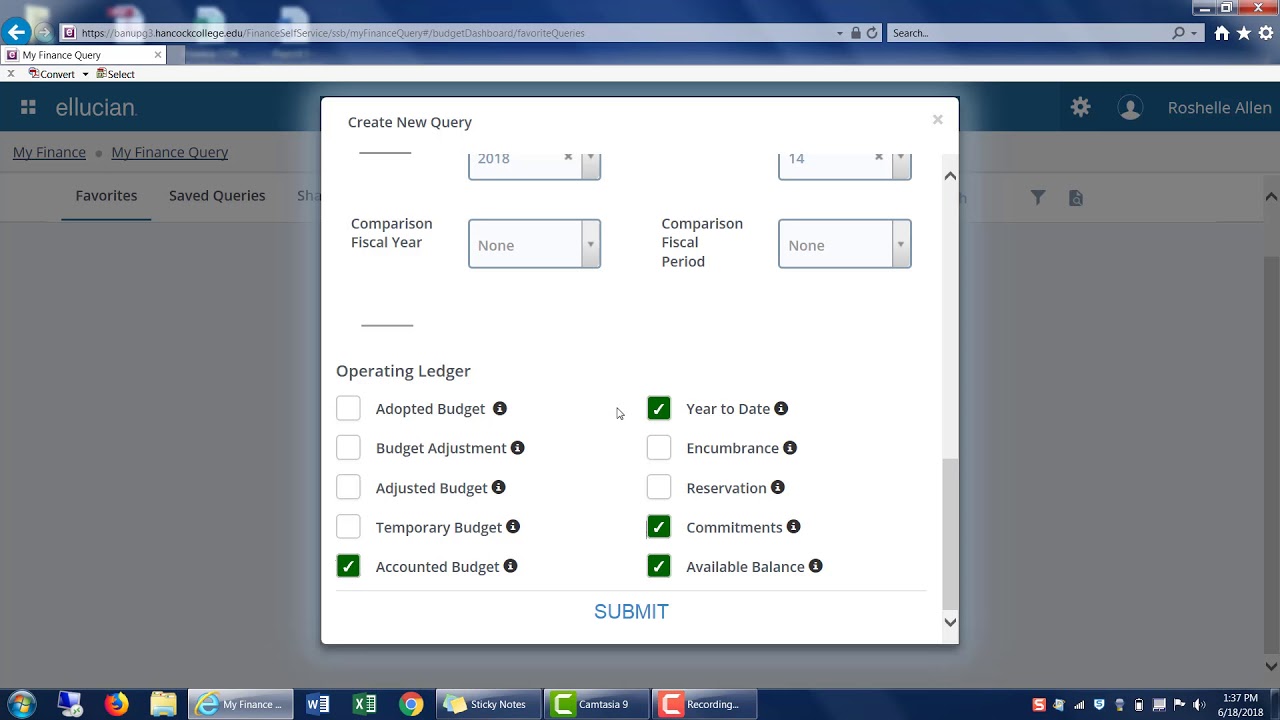Click info icon next to Temporary Budget

point(513,526)
